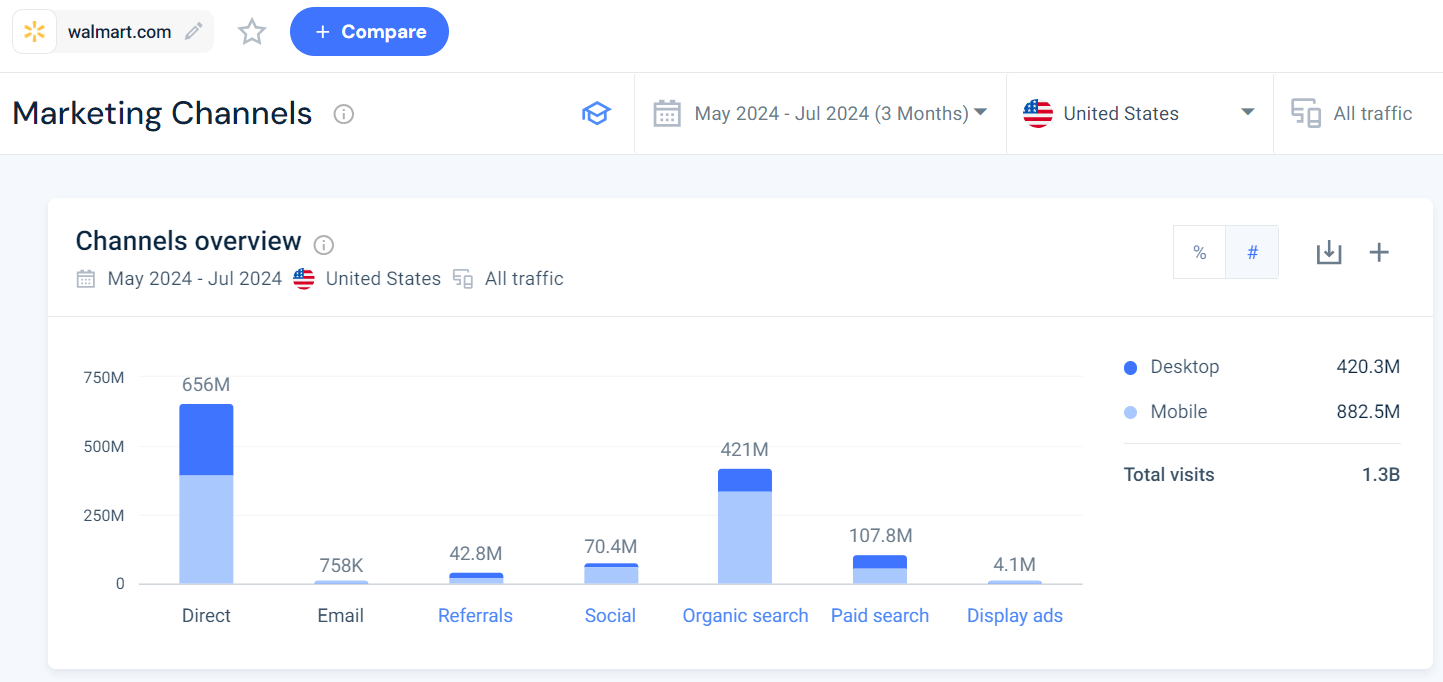Open the download icon to export chart data

click(x=1329, y=252)
